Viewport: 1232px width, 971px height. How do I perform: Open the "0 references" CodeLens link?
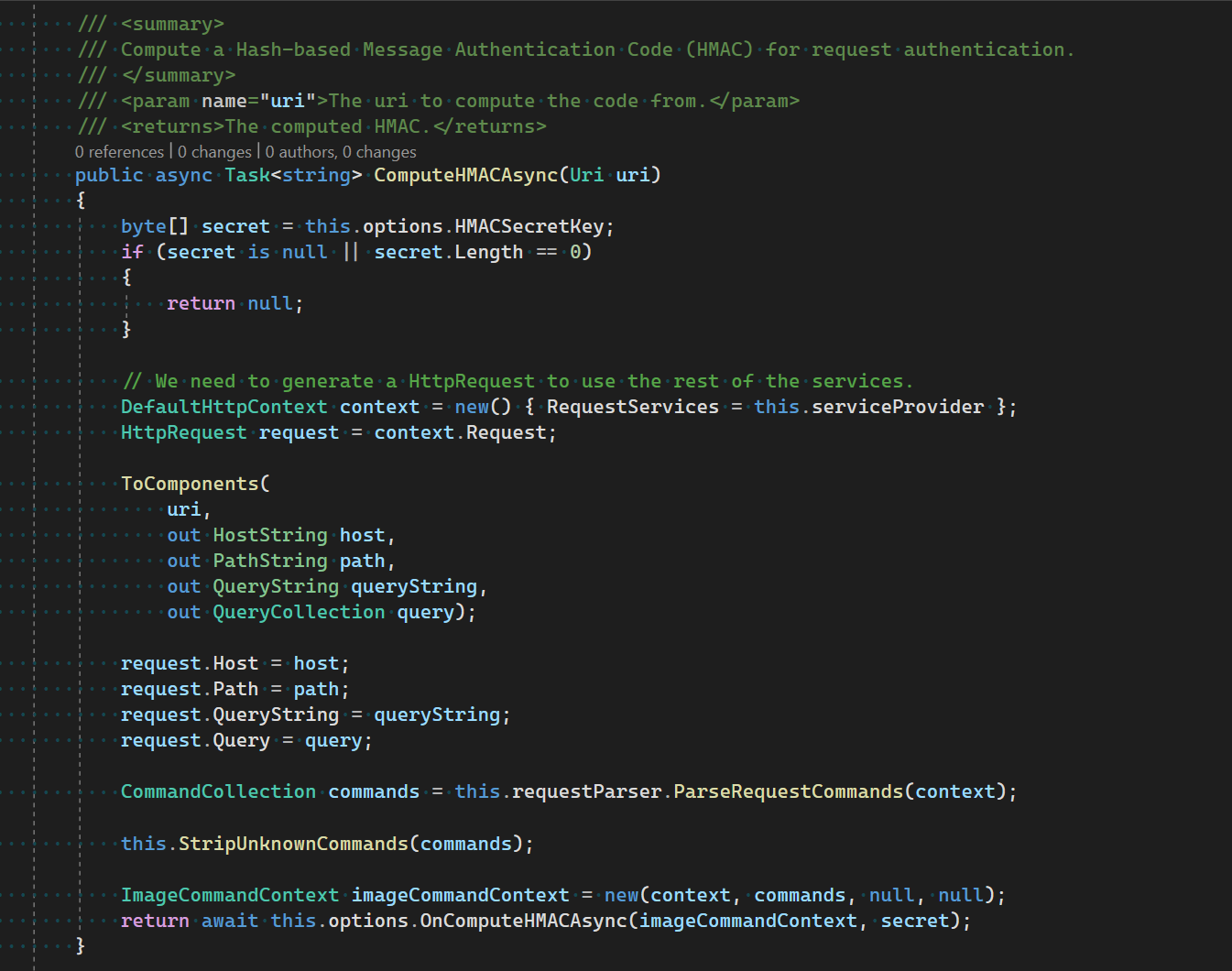119,151
